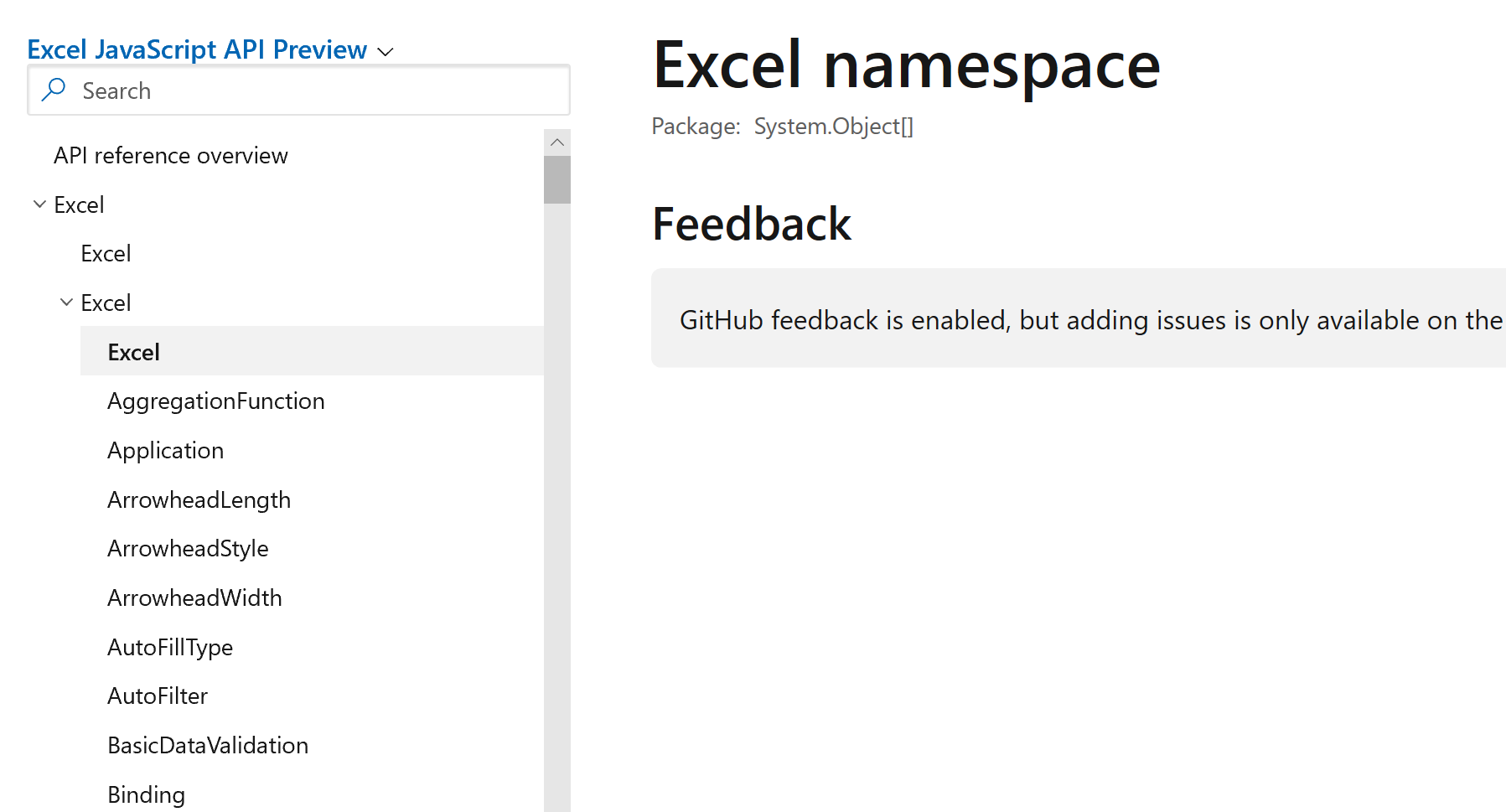Click the GitHub feedback notice text

coord(1091,320)
